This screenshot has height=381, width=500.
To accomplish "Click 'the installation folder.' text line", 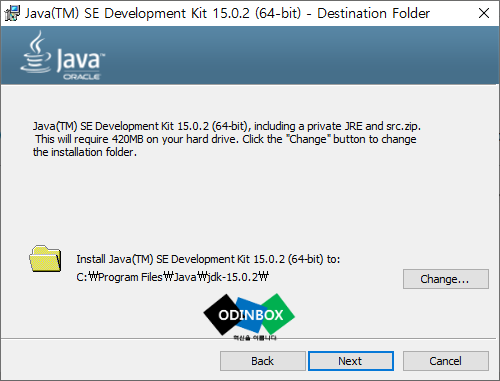I will 85,152.
